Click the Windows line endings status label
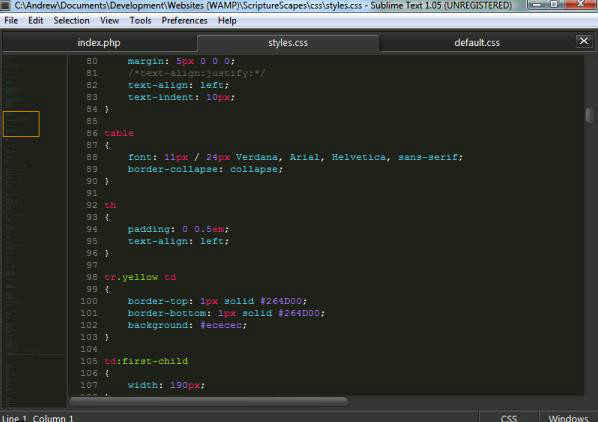 coord(568,418)
